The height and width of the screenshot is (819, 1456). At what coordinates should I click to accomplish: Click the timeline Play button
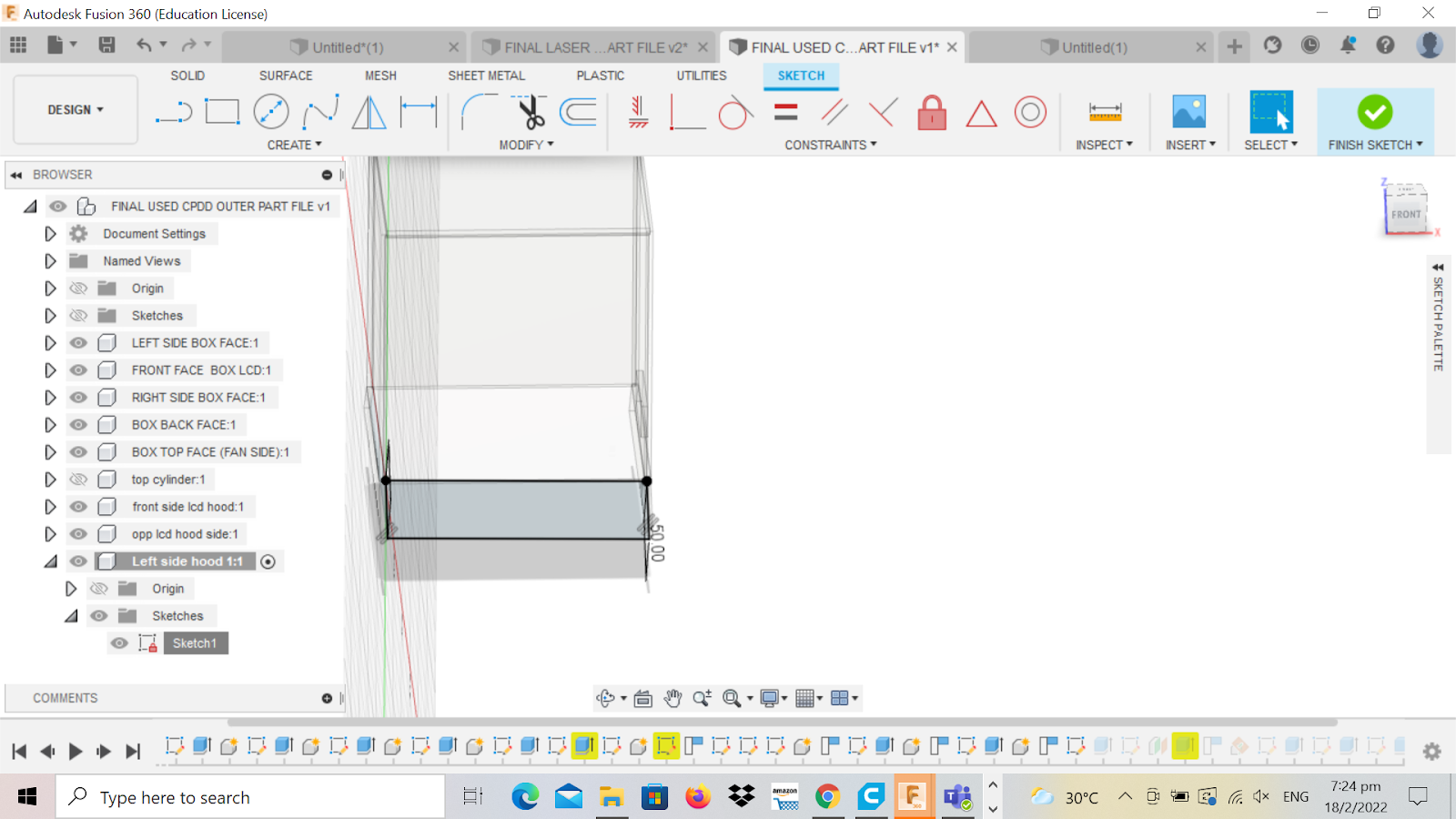pos(76,752)
